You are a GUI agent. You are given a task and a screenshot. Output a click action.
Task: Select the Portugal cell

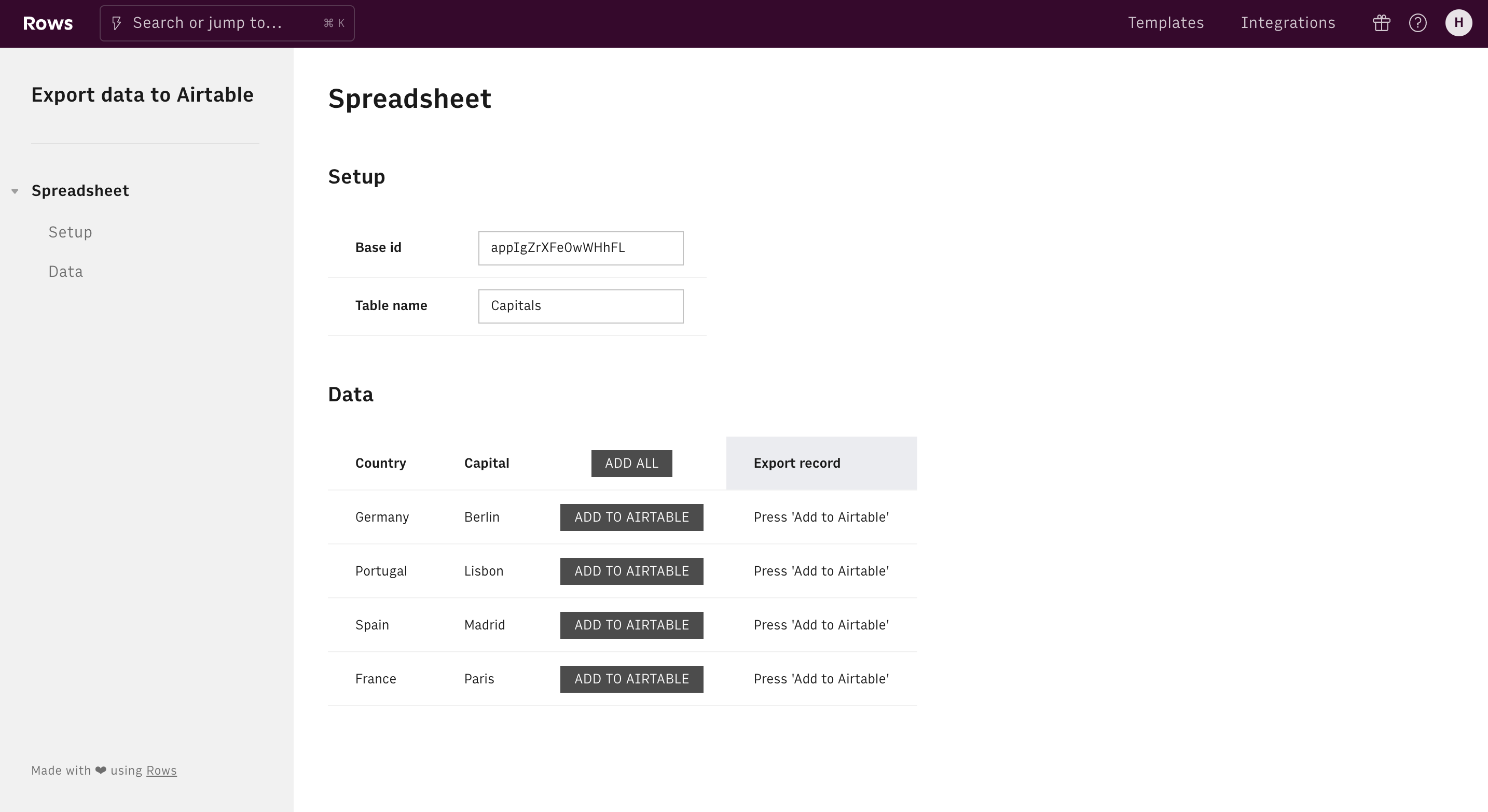tap(381, 571)
